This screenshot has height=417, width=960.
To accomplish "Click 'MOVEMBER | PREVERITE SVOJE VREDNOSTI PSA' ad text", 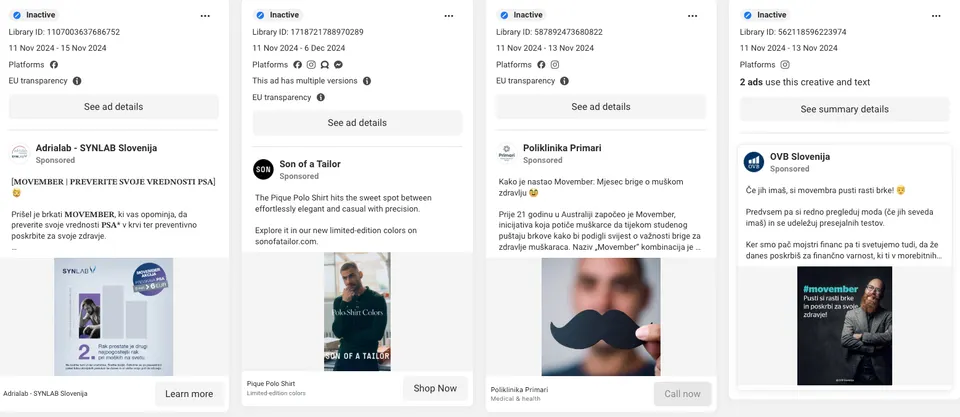I will (x=114, y=182).
